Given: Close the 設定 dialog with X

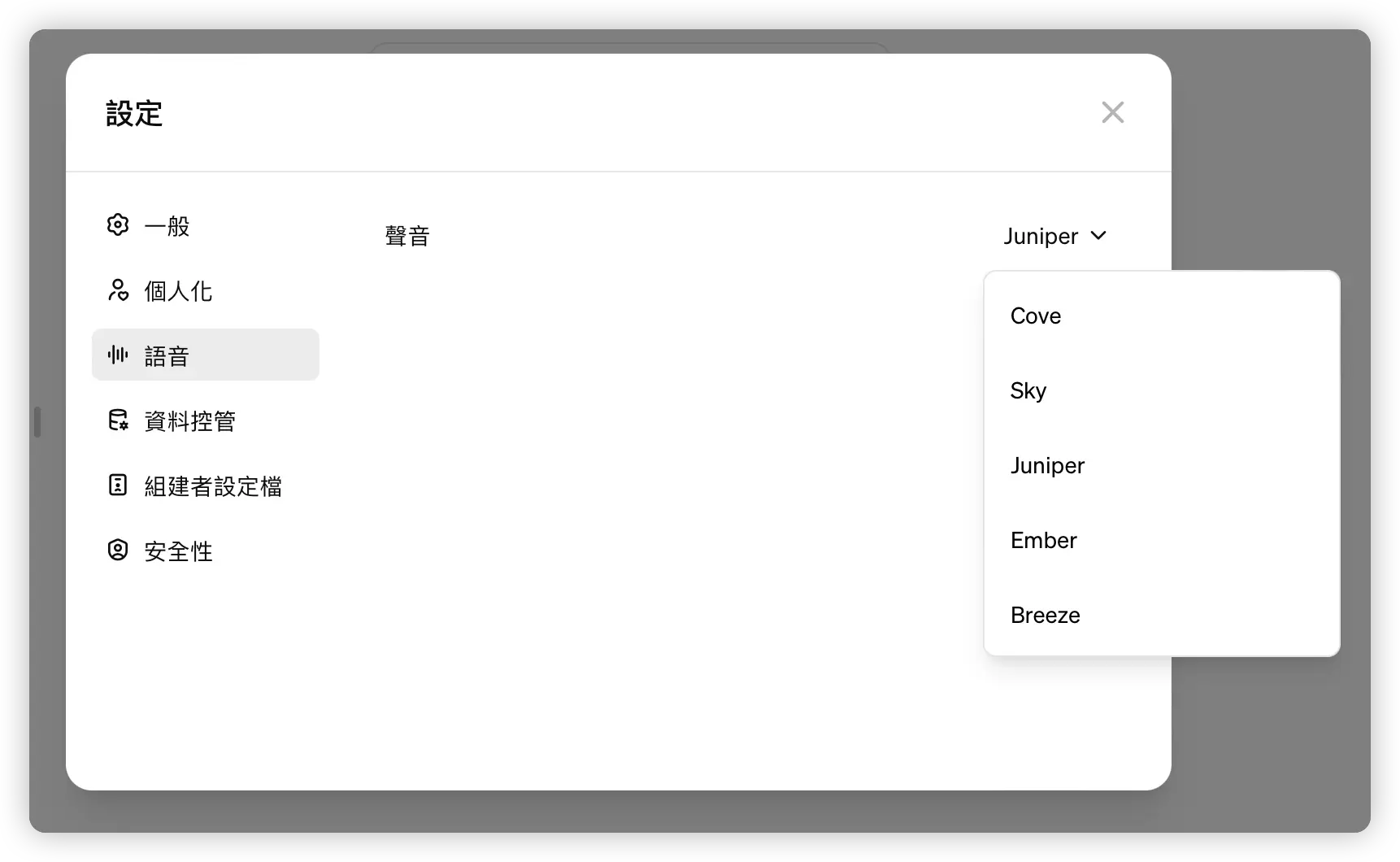Looking at the screenshot, I should coord(1112,112).
